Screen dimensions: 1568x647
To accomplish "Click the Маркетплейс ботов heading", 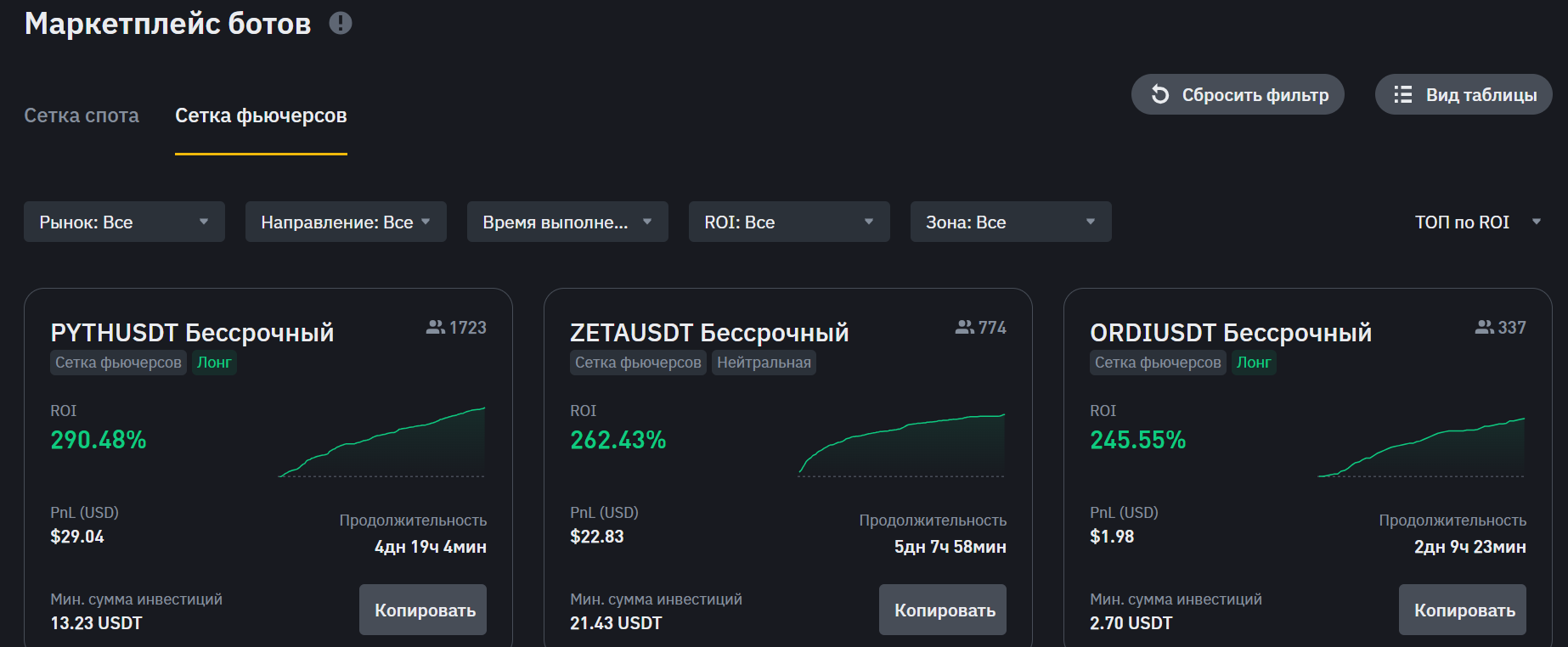I will pyautogui.click(x=168, y=24).
